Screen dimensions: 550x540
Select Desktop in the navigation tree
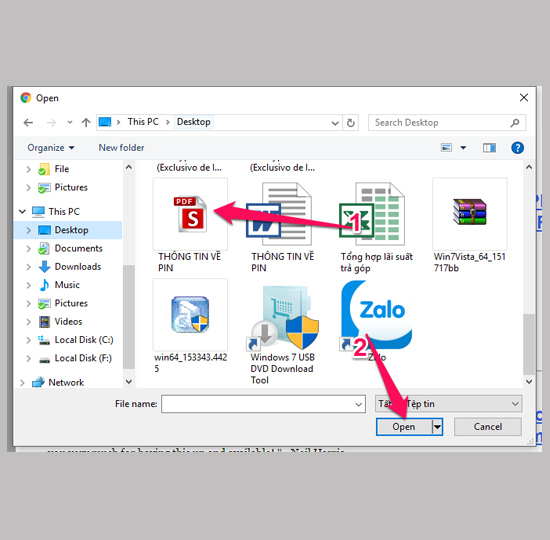click(71, 230)
